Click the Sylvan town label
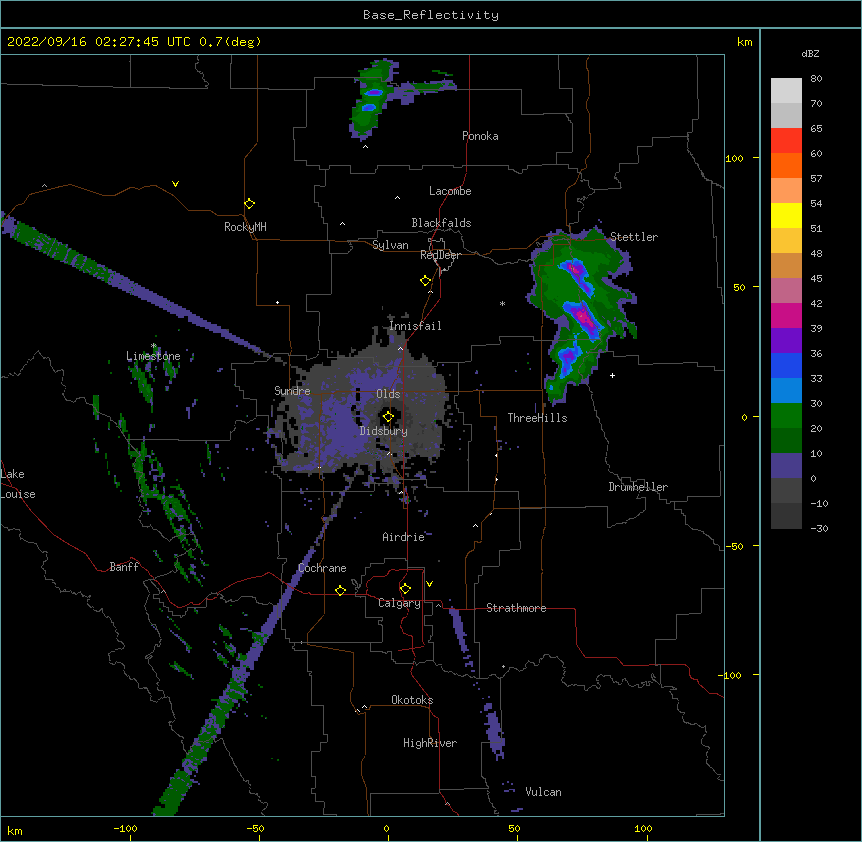This screenshot has height=842, width=862. (x=390, y=245)
